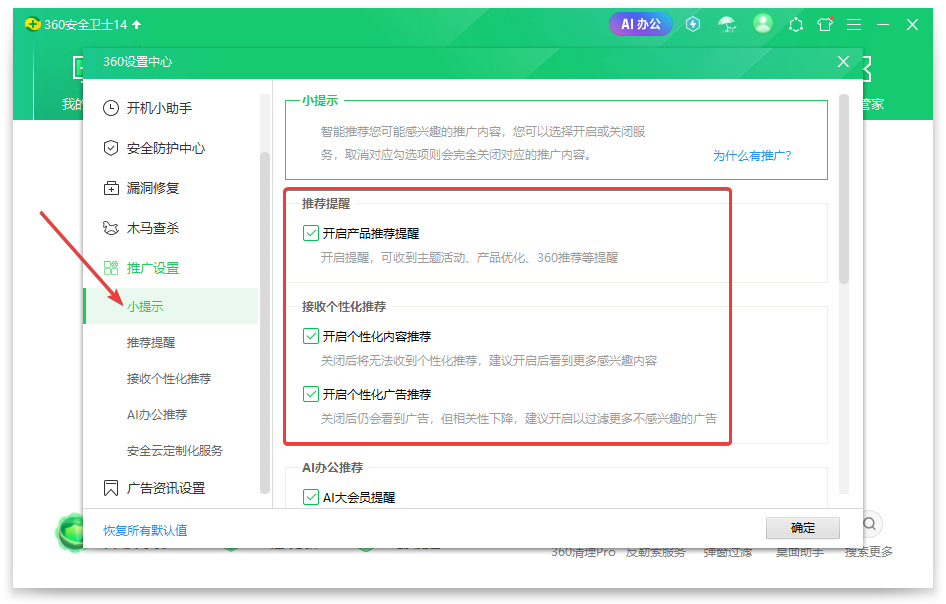Open 安全防护中心 via its shield icon
The height and width of the screenshot is (604, 946).
click(113, 147)
